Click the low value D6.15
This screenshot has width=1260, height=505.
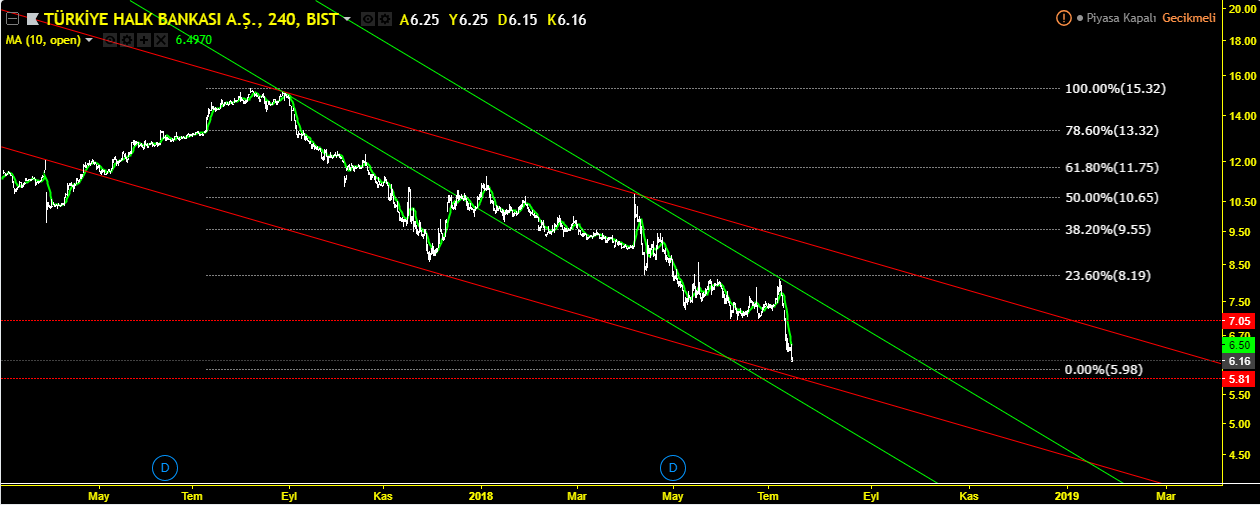point(517,19)
